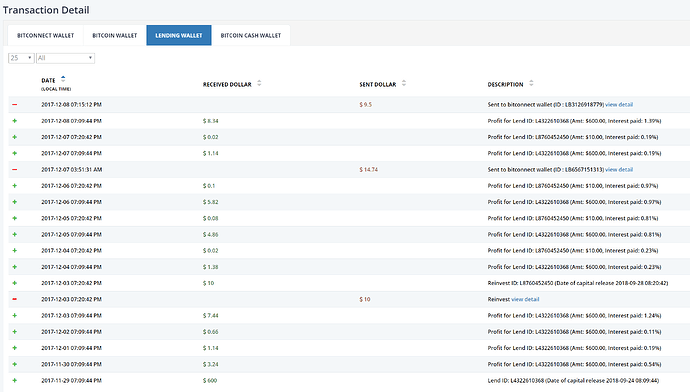
Task: Click plus icon for 2017-11-29 07:09:44 PM row
Action: click(15, 381)
